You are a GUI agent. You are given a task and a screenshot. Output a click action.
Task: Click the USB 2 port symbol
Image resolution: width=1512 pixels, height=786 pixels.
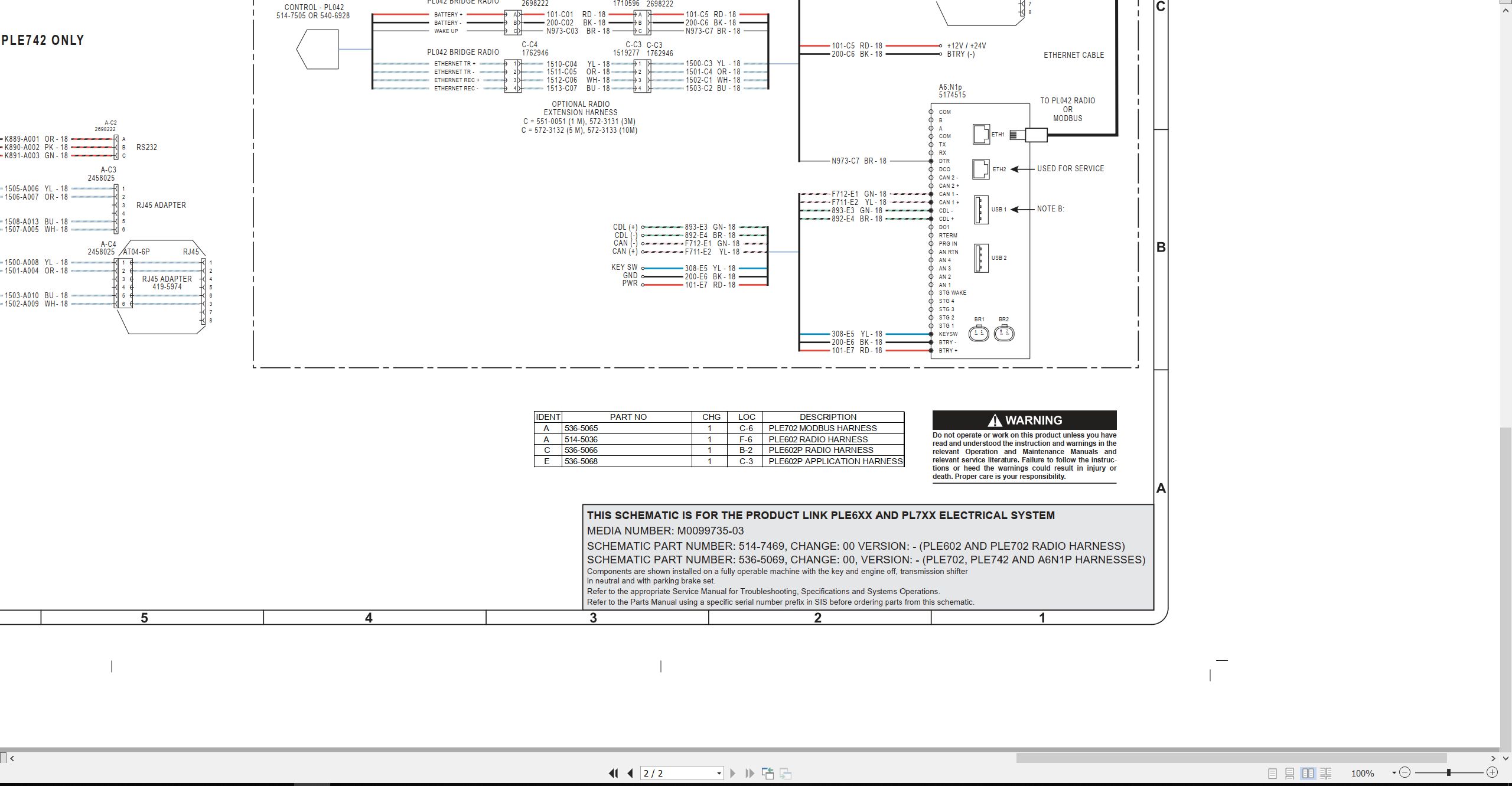coord(980,258)
